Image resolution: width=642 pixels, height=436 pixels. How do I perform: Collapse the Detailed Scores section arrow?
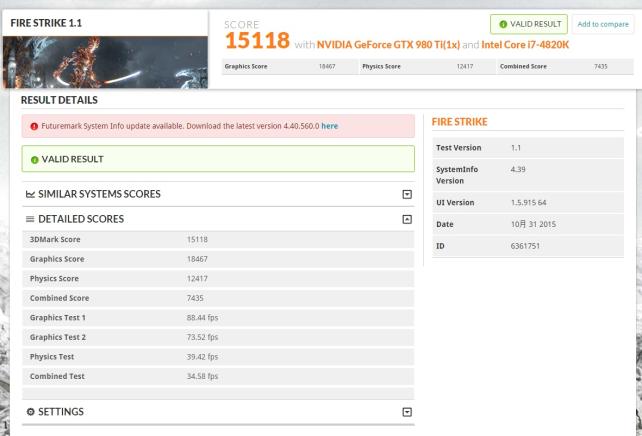click(407, 219)
